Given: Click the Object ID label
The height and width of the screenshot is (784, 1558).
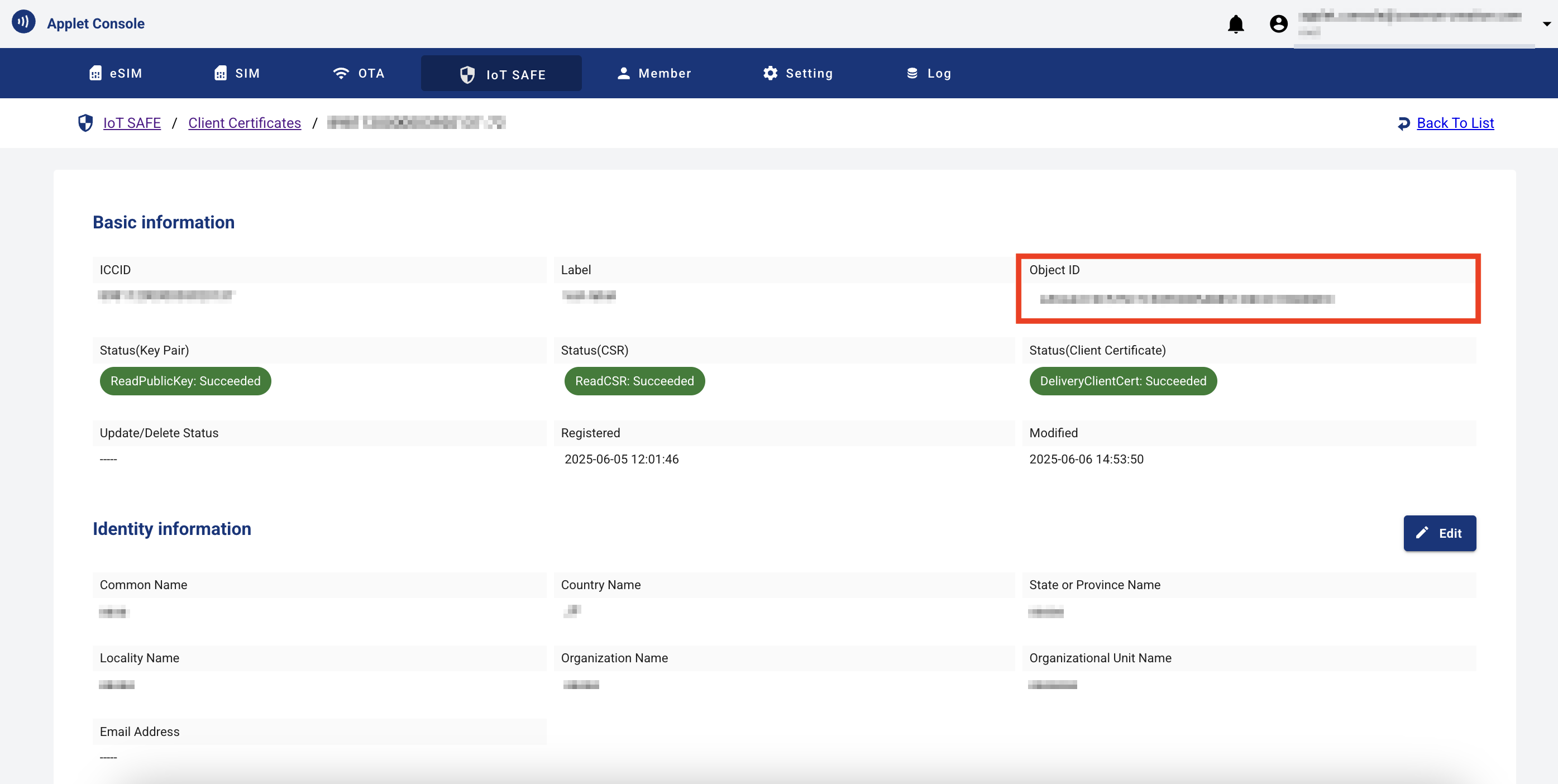Looking at the screenshot, I should [1054, 270].
